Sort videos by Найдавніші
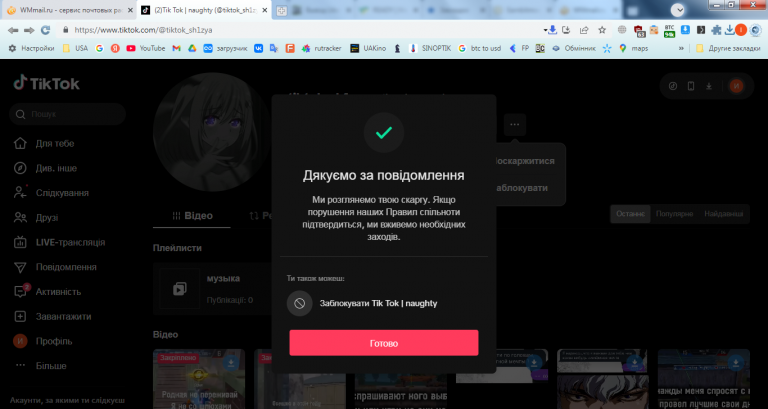This screenshot has height=409, width=768. tap(723, 214)
